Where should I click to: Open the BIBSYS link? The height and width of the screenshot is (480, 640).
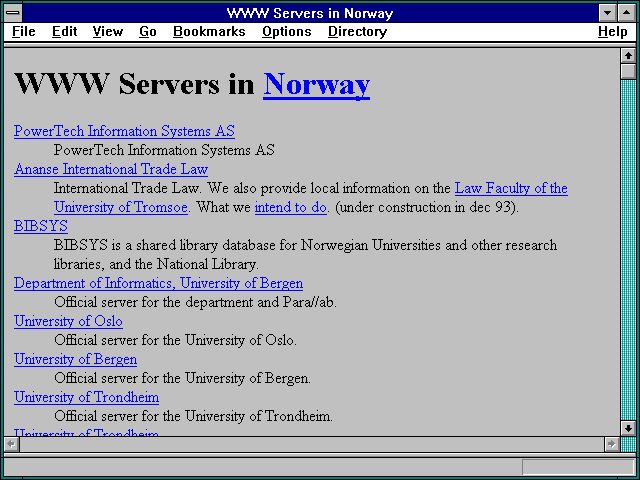click(x=41, y=226)
